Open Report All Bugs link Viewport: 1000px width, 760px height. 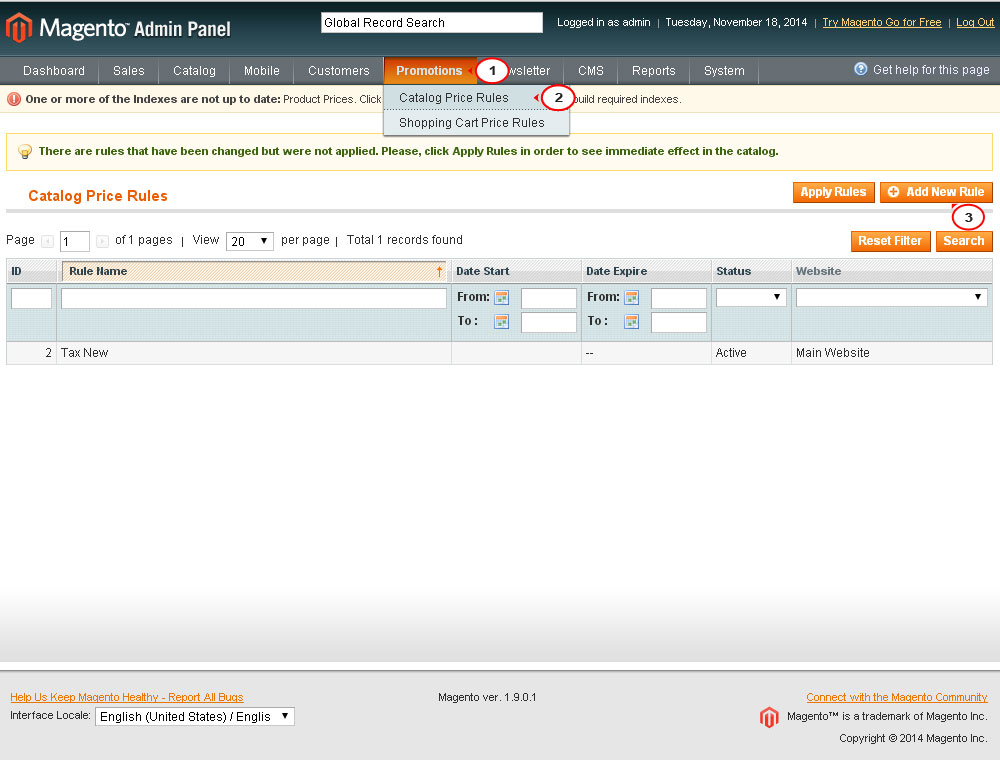pos(127,697)
